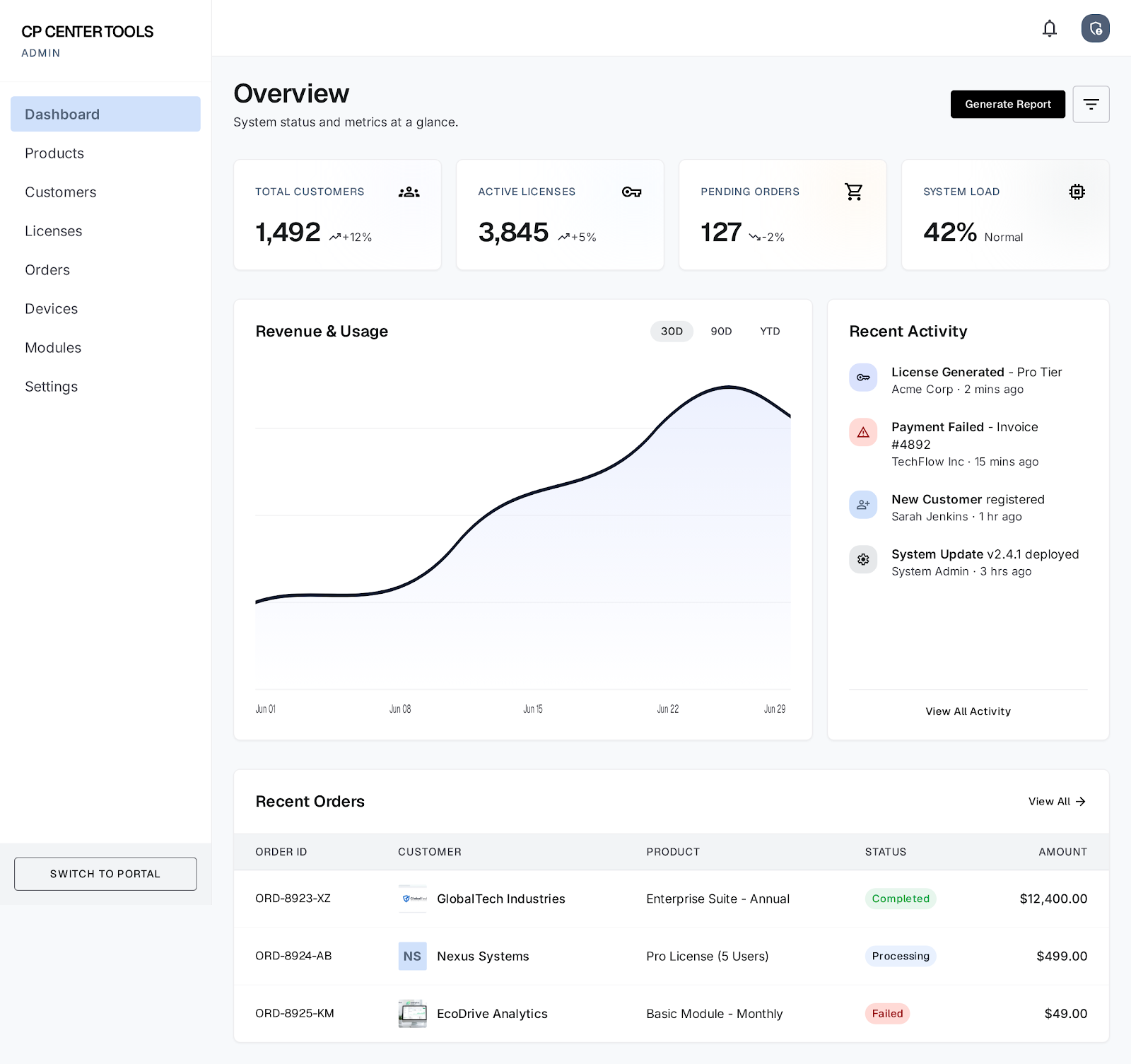
Task: Click the STATUS column header
Action: click(x=886, y=852)
